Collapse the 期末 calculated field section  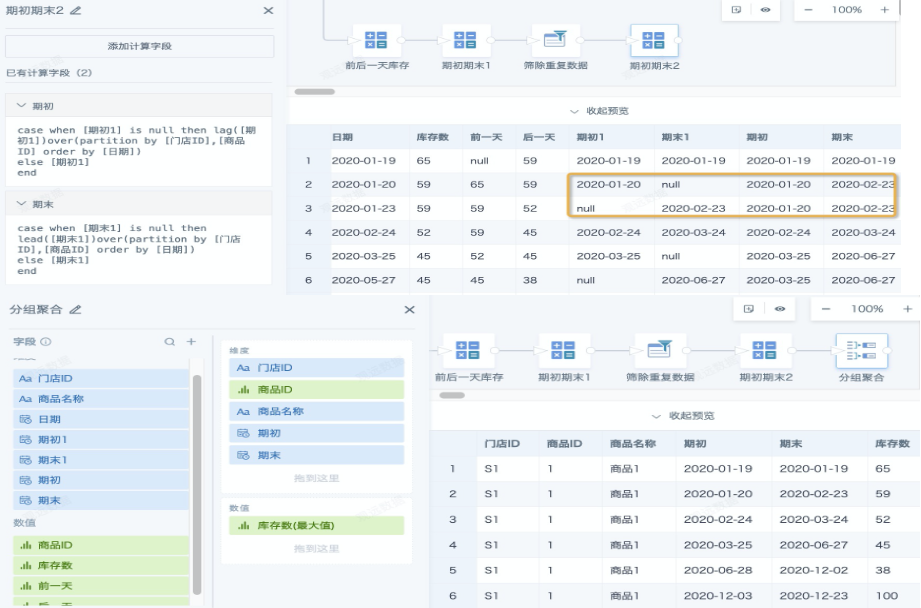click(22, 204)
